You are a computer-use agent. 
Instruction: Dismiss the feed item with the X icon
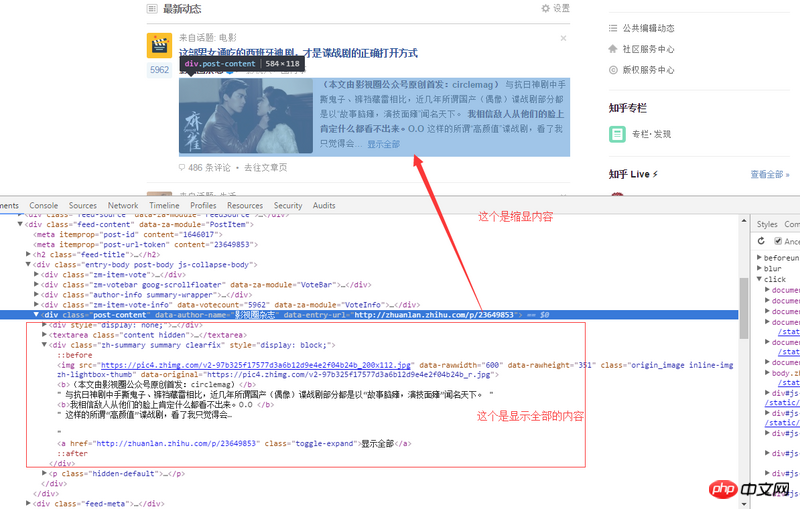click(563, 38)
